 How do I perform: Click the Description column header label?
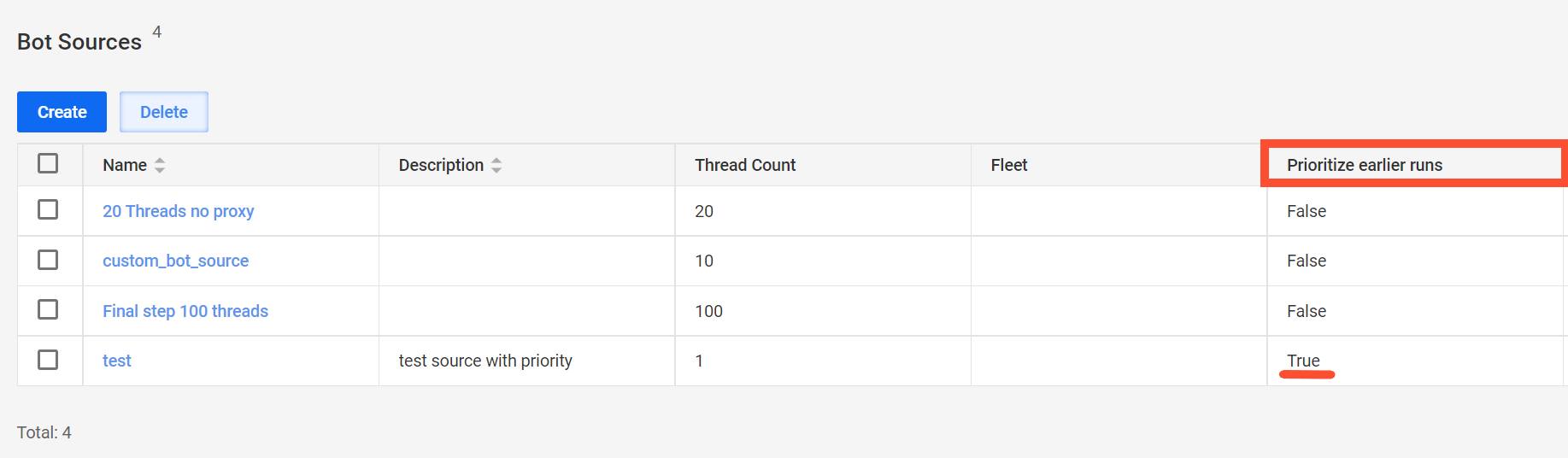441,165
